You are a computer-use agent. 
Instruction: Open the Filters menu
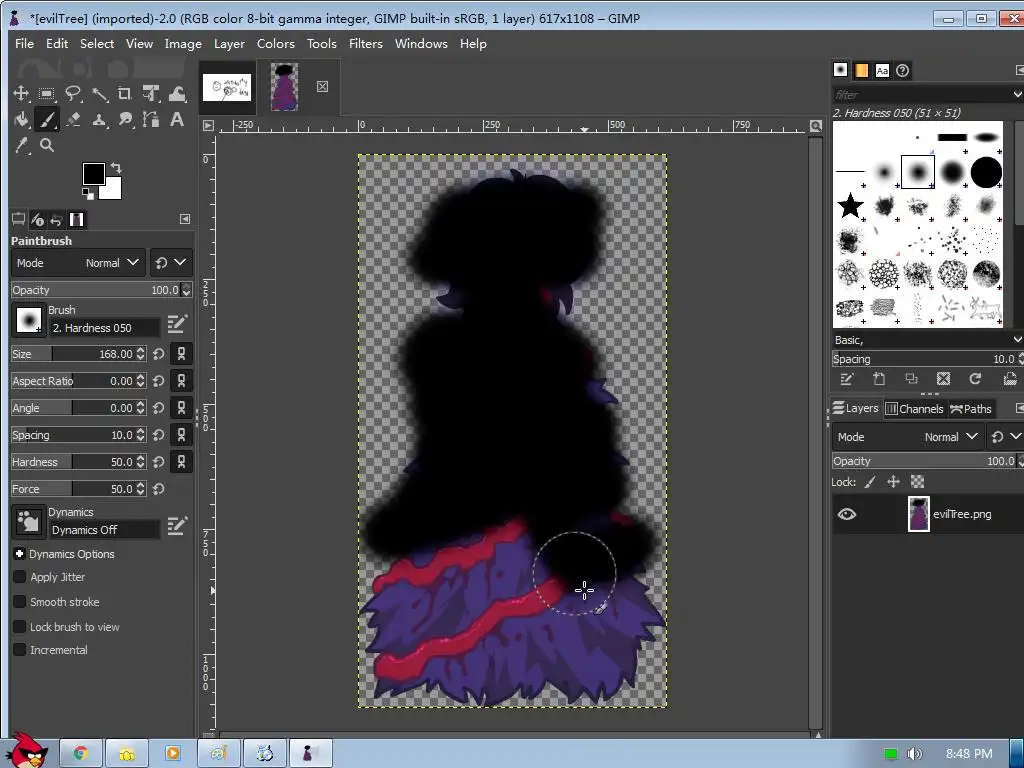366,44
